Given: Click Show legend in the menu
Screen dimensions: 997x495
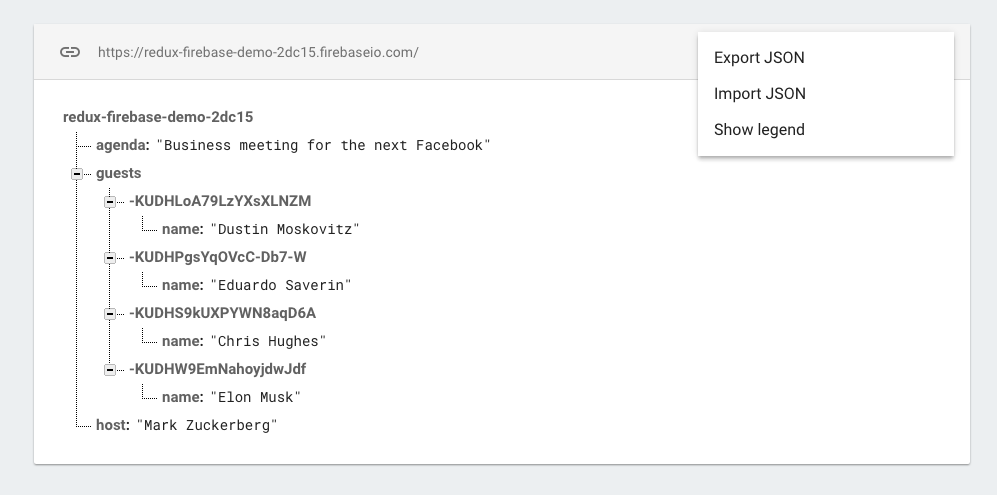Looking at the screenshot, I should pyautogui.click(x=759, y=130).
